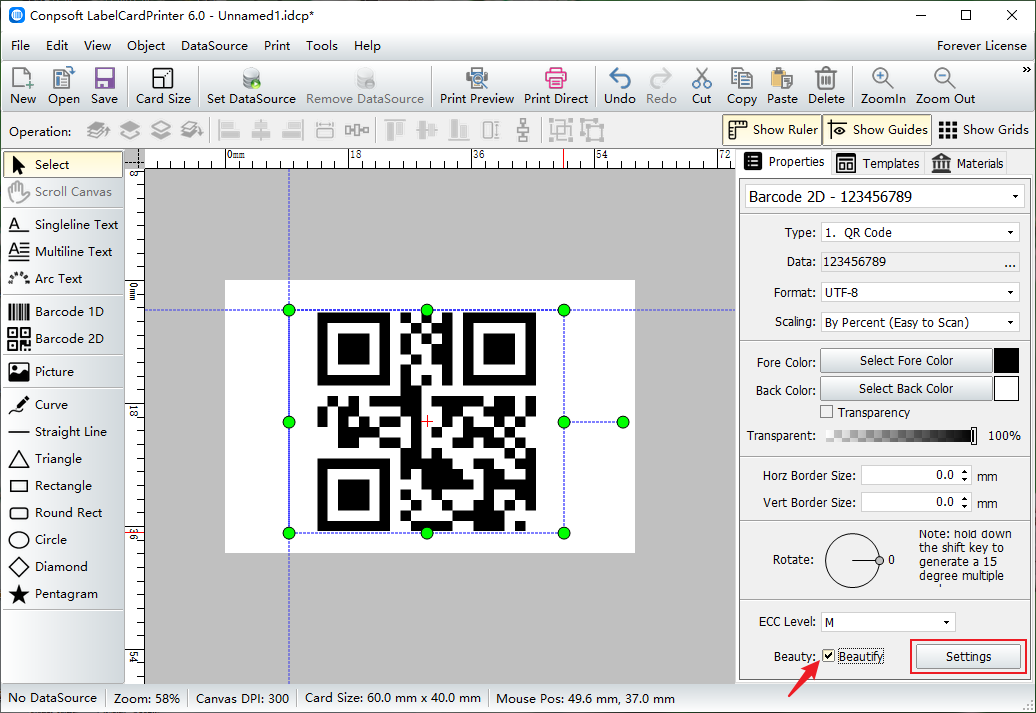Open the Card Size settings
Viewport: 1036px width, 713px height.
pyautogui.click(x=163, y=86)
